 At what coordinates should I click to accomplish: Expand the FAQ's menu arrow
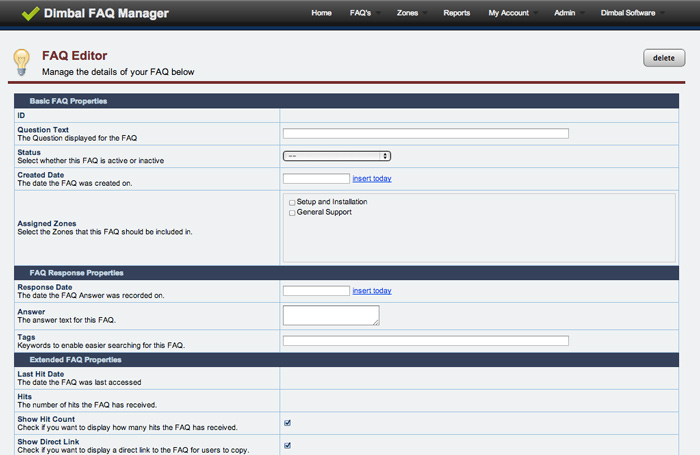[378, 13]
